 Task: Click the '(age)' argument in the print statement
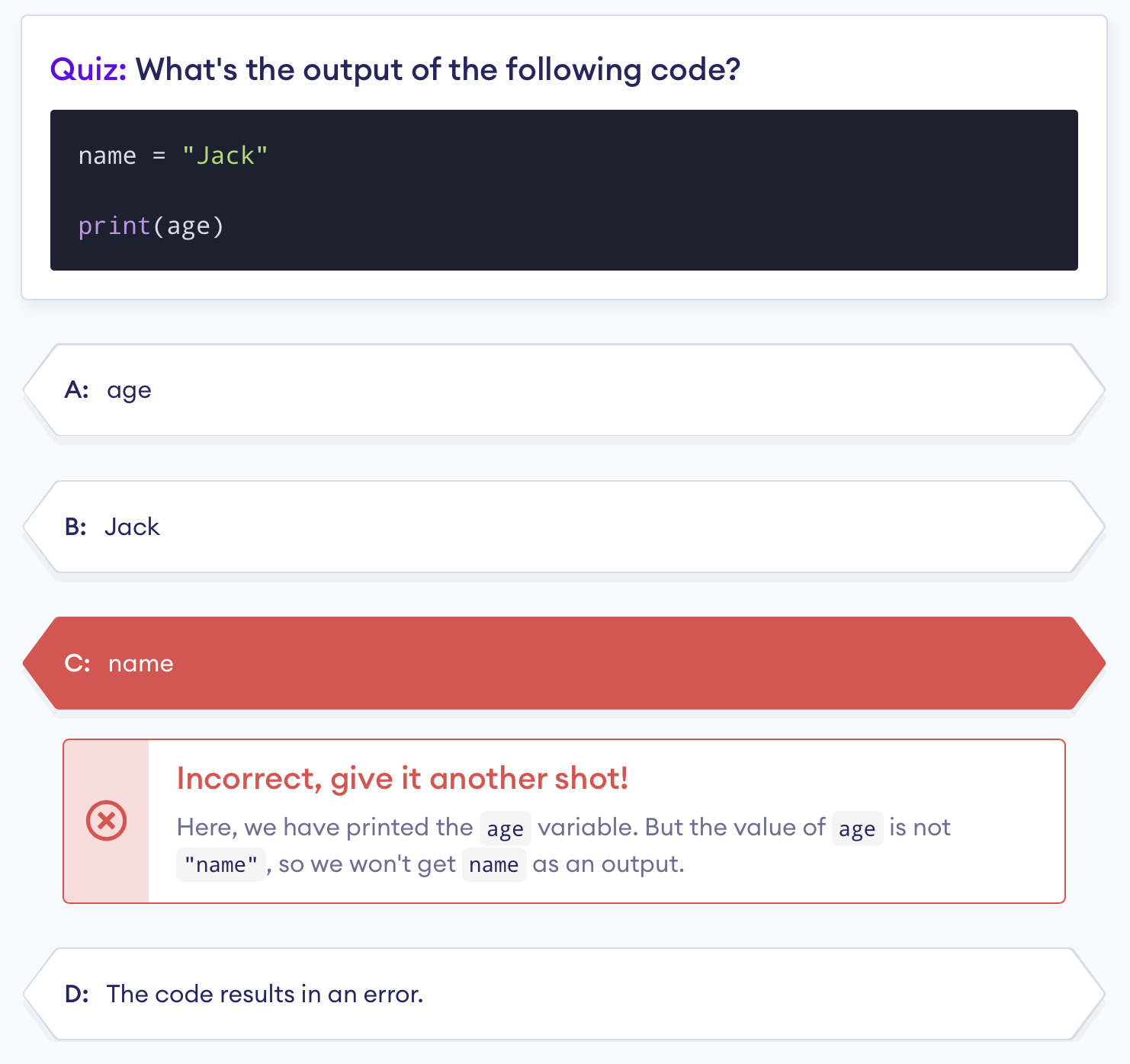click(x=188, y=226)
